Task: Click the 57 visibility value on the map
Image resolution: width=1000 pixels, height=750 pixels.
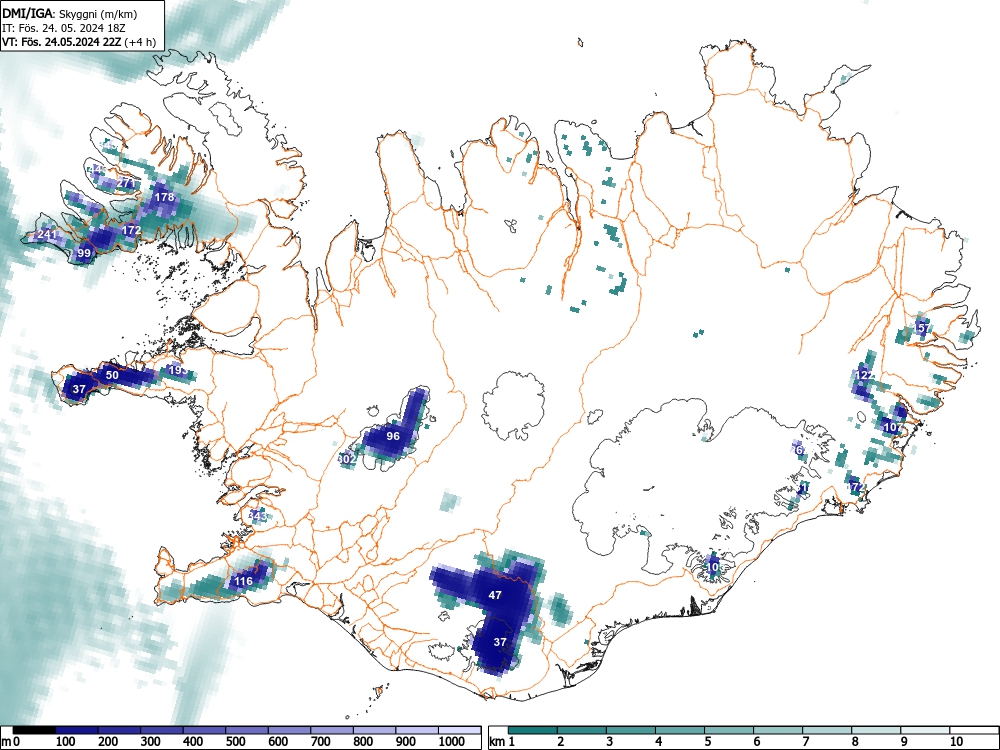Action: pos(922,328)
